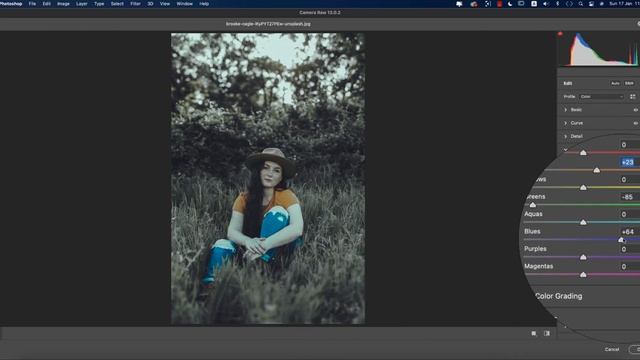Click the Purples slider handle

[x=583, y=257]
